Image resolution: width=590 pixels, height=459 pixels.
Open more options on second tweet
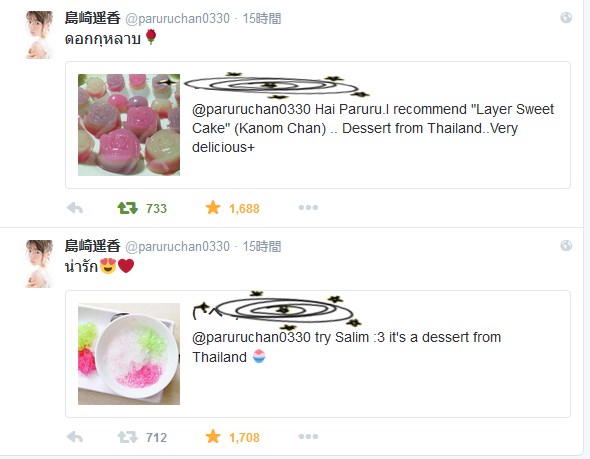click(308, 436)
